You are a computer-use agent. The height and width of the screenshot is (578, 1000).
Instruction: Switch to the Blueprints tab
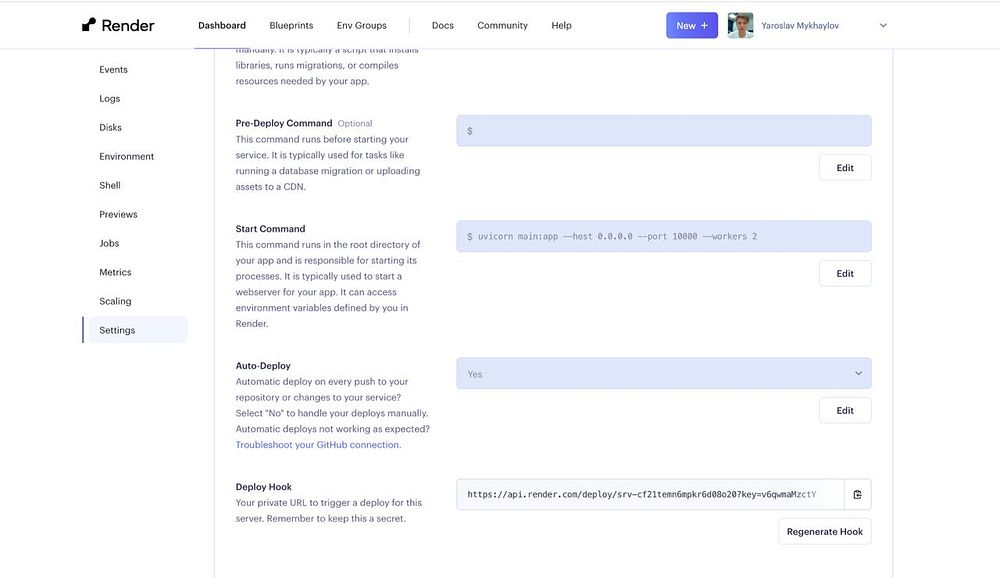point(291,25)
